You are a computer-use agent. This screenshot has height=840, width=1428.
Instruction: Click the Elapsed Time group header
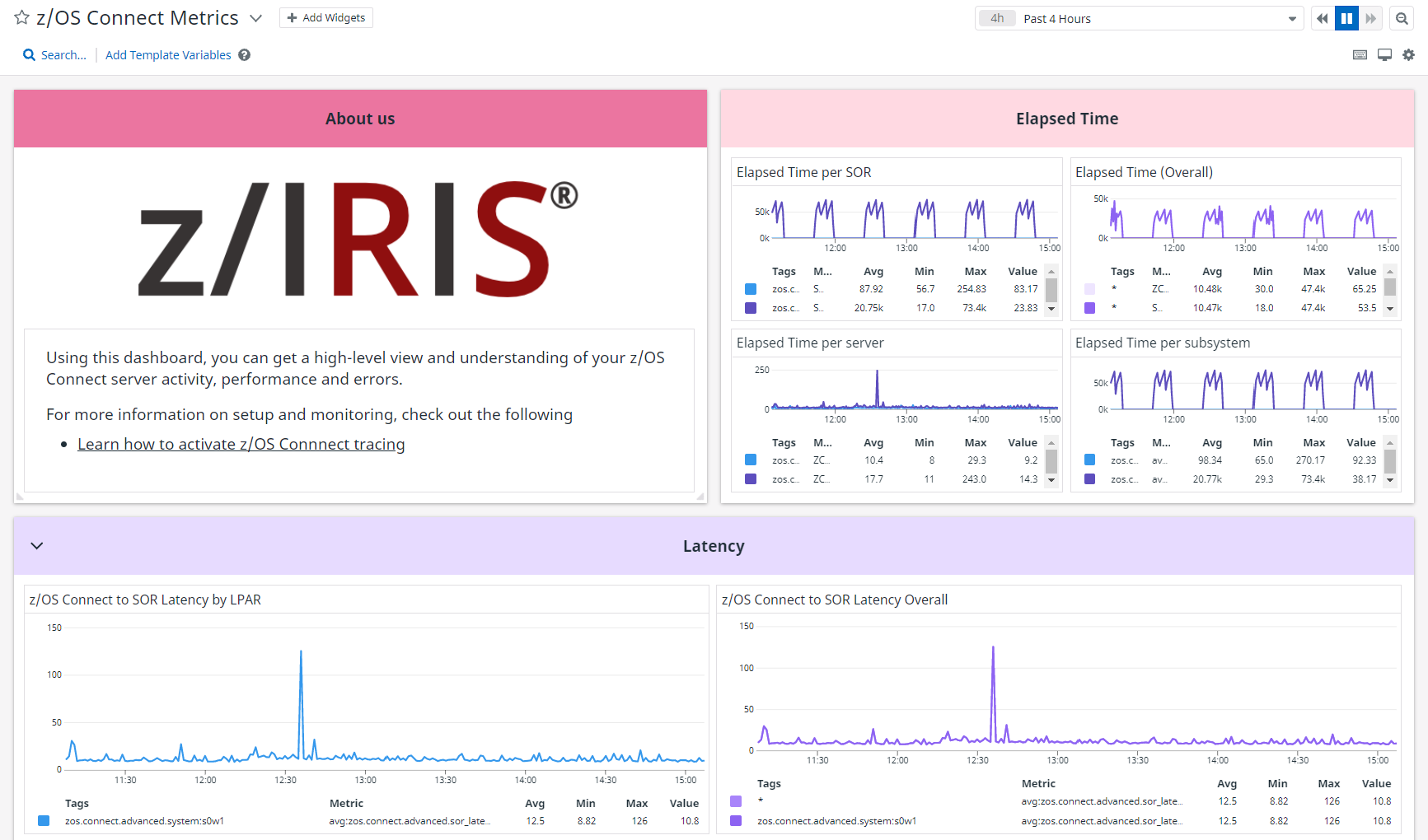pyautogui.click(x=1067, y=119)
